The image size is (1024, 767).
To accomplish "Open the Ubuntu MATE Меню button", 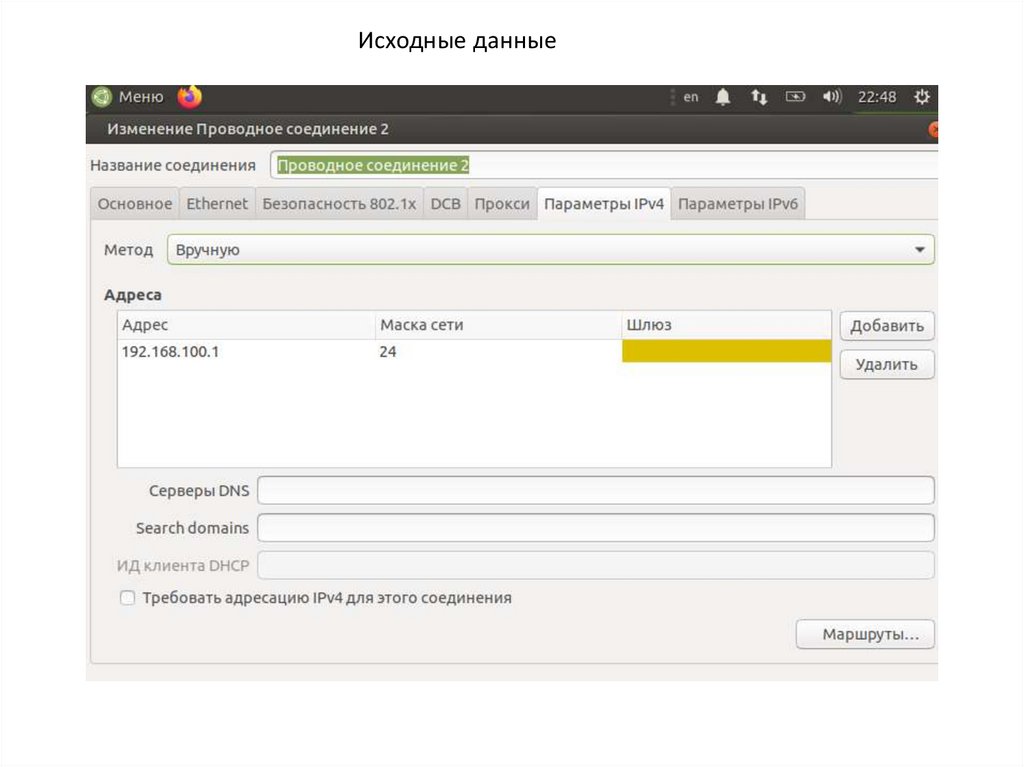I will (128, 97).
